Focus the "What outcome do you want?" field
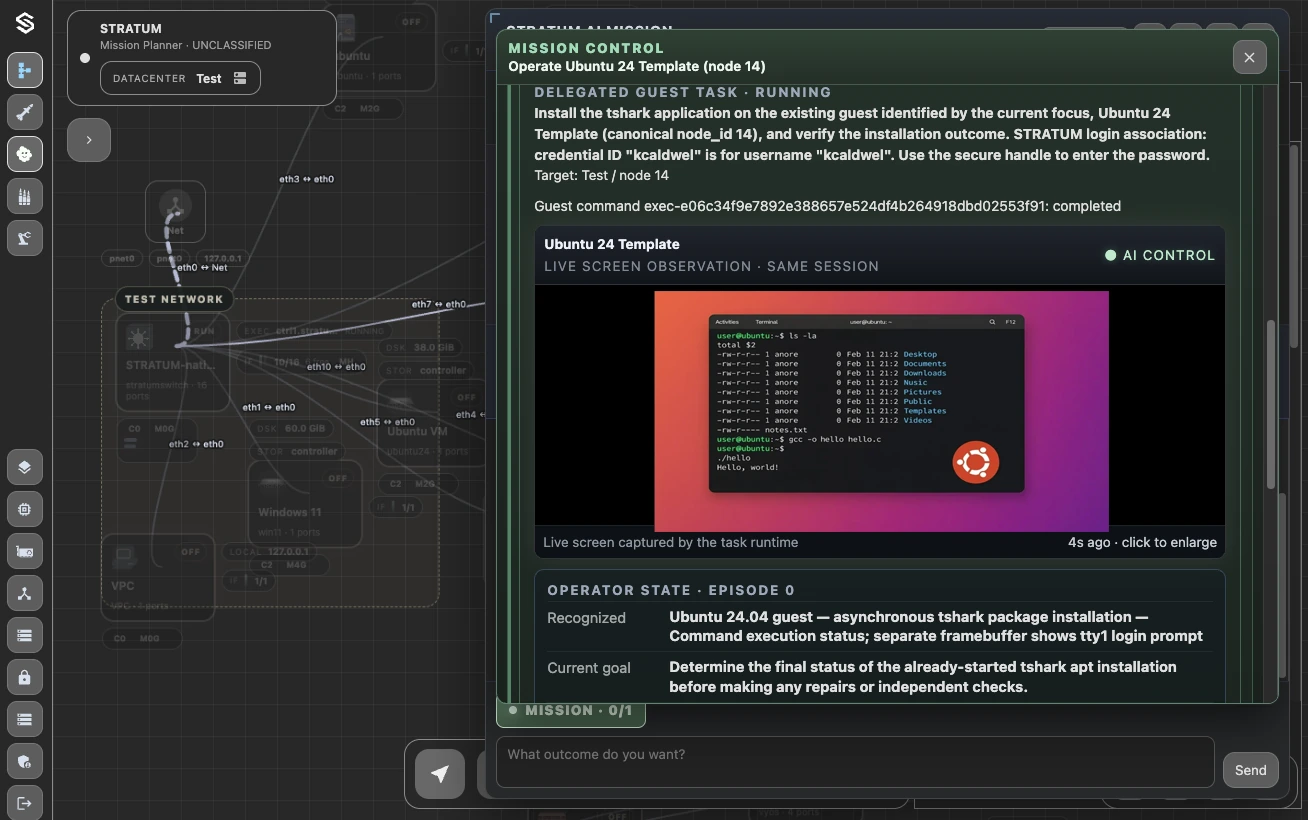Viewport: 1308px width, 820px height. (855, 762)
